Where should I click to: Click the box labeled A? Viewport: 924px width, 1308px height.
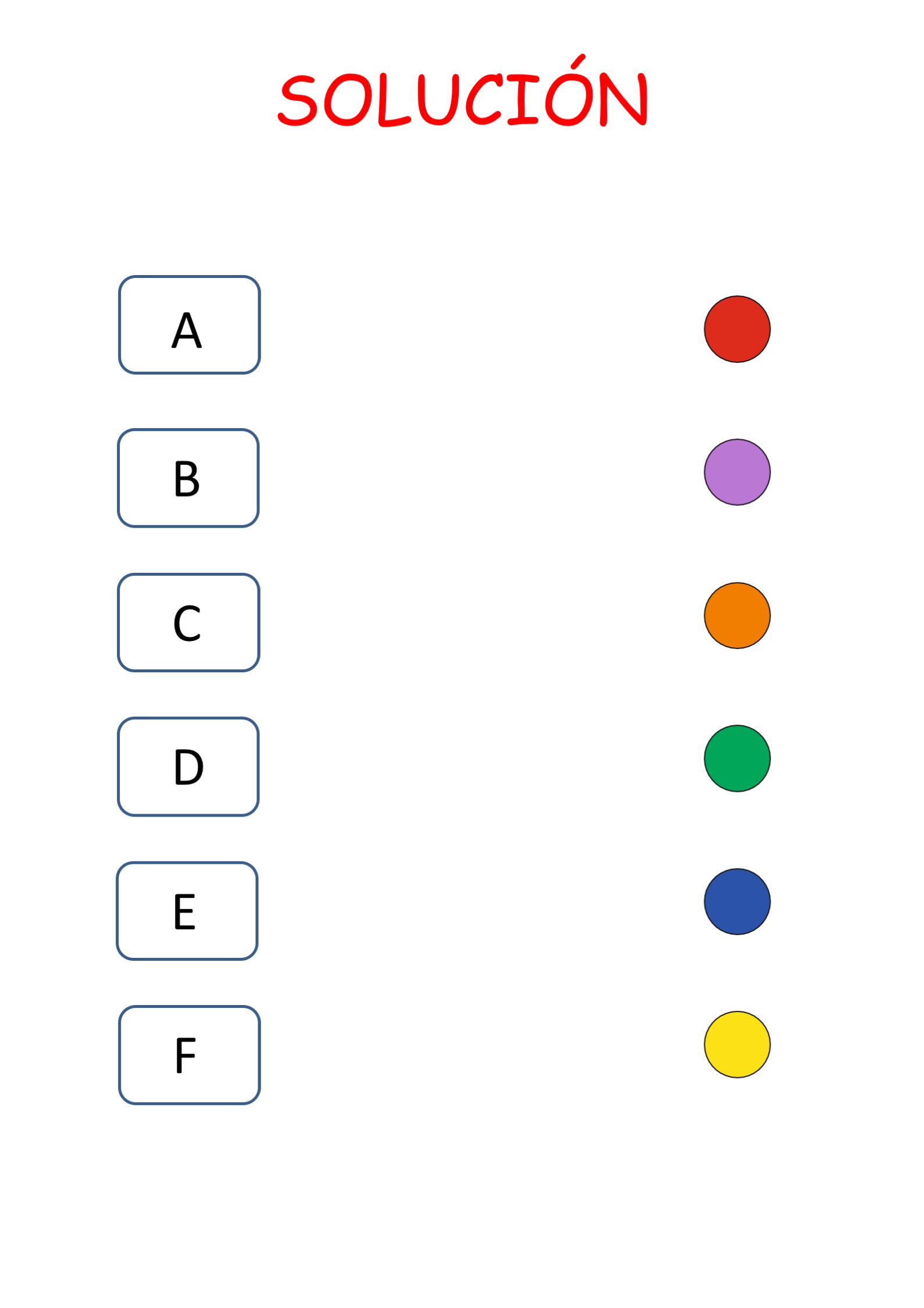[x=189, y=325]
